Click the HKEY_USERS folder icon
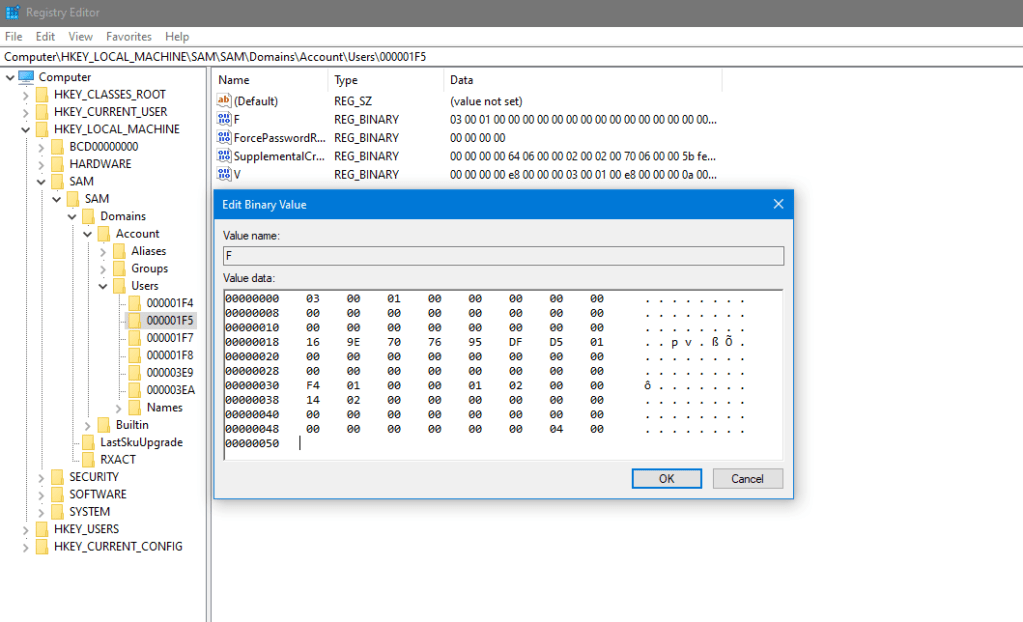Screen dimensions: 1023x622 pyautogui.click(x=41, y=529)
